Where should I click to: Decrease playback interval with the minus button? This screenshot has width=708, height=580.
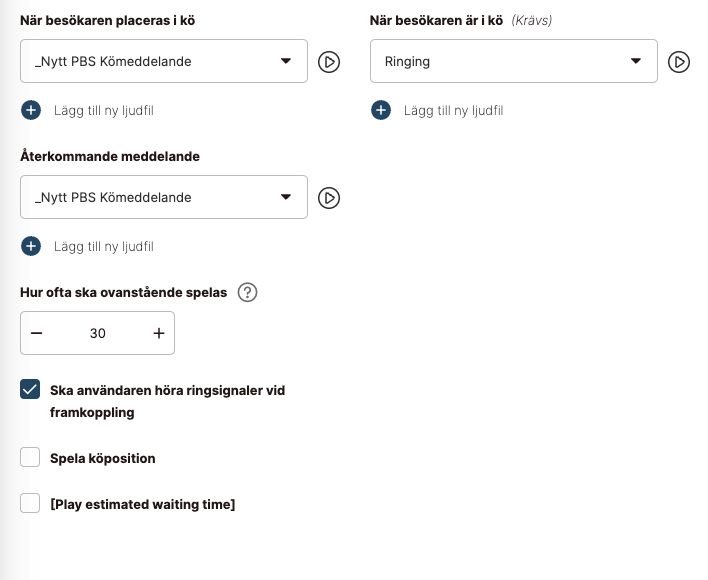click(37, 333)
